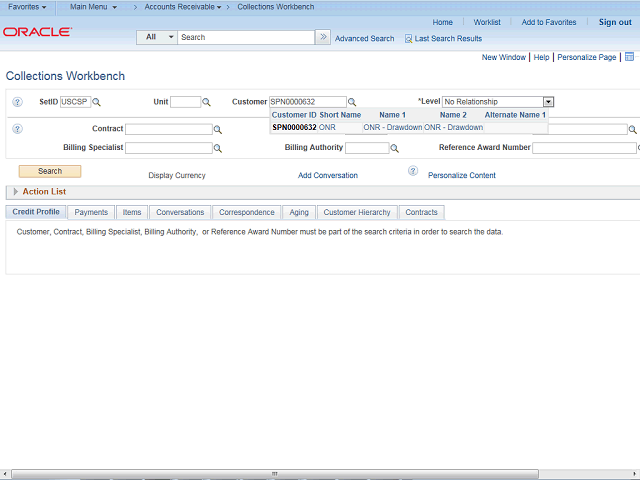Viewport: 640px width, 480px height.
Task: Open the Unit lookup magnifier
Action: click(x=207, y=102)
